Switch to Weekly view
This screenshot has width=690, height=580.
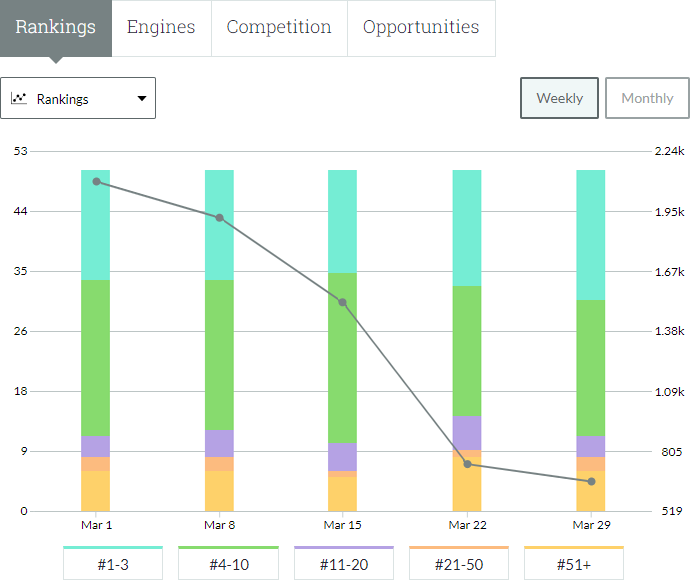point(559,98)
